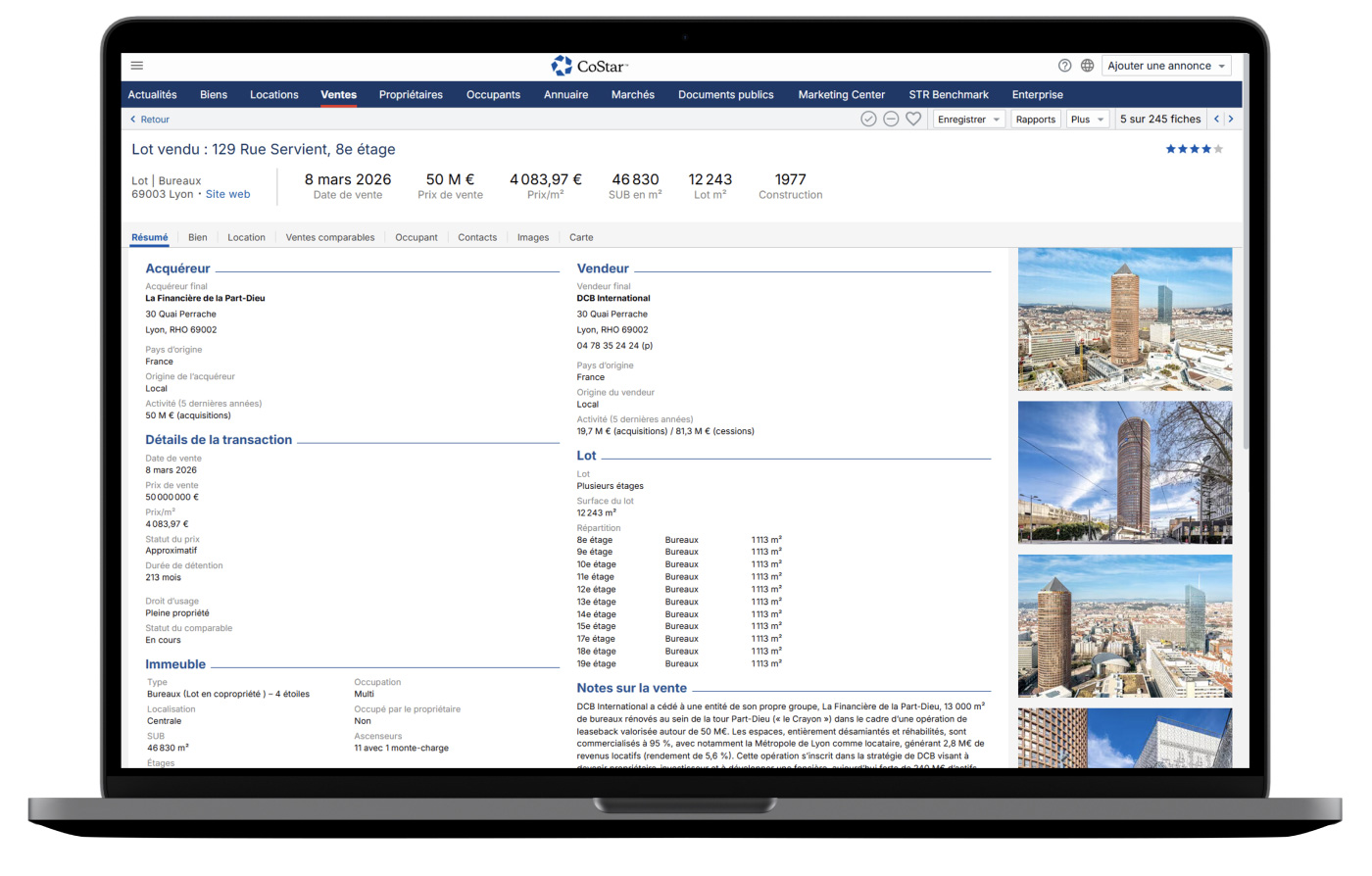Select Enterprise in the navigation bar
Viewport: 1372px width, 876px height.
[x=1038, y=95]
